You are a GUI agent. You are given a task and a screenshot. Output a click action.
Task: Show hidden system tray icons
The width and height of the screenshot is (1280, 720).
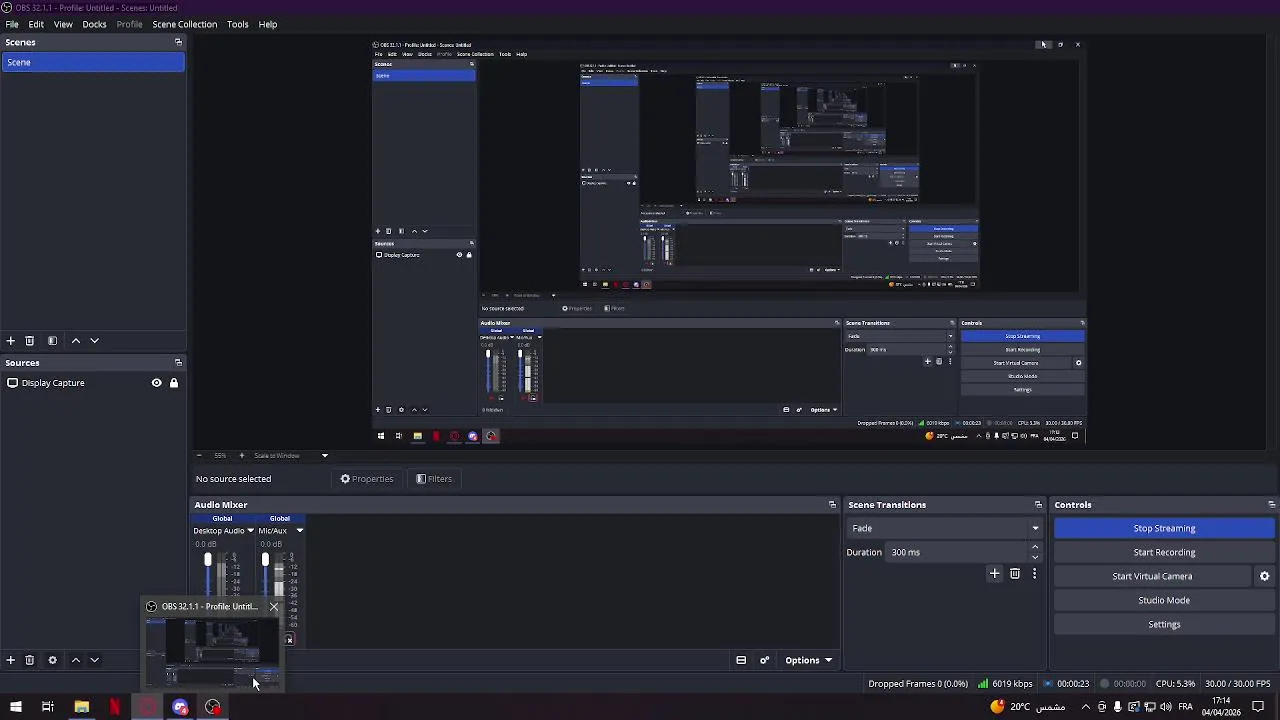pos(1086,707)
